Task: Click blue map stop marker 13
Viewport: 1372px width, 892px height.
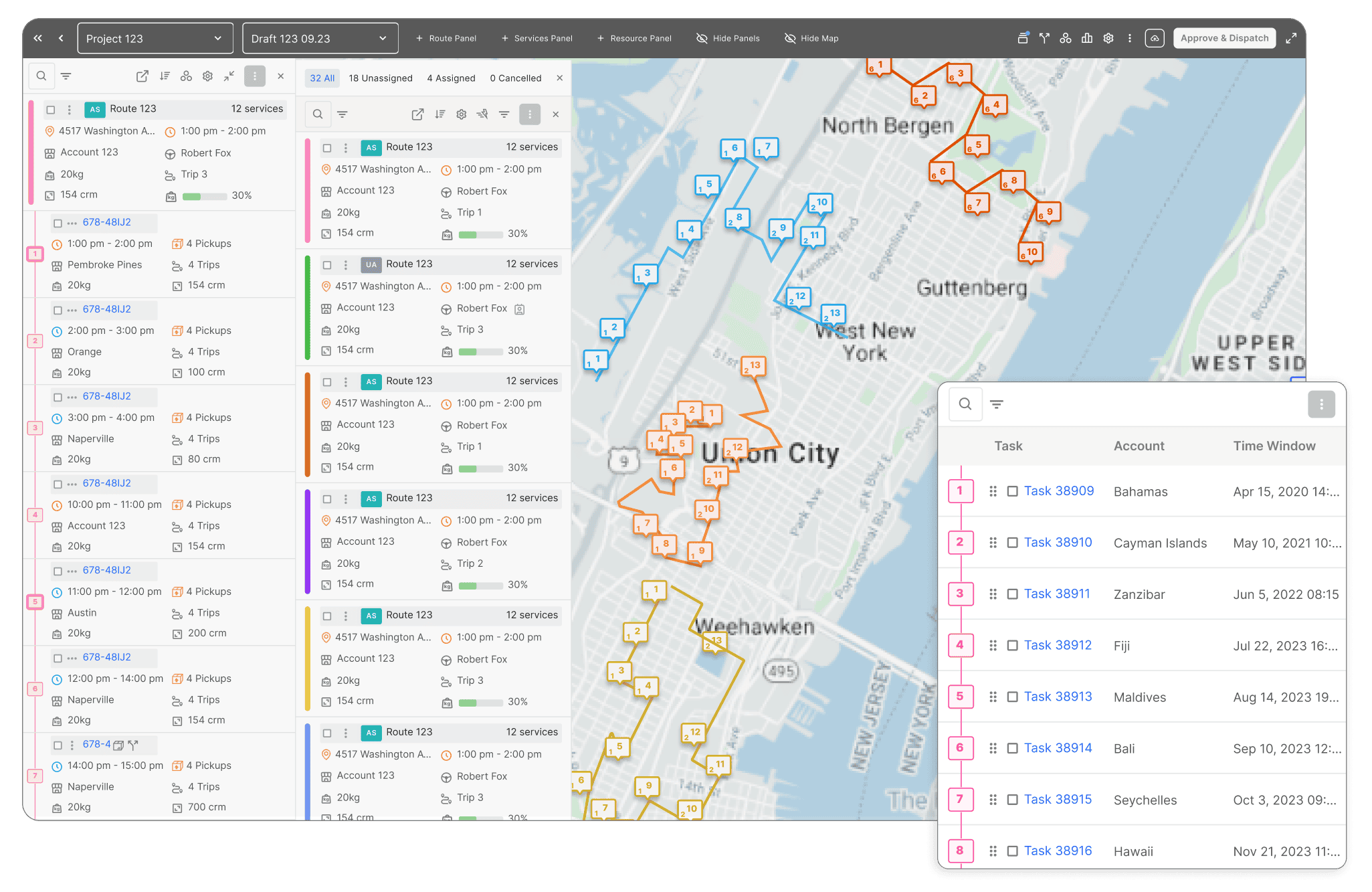Action: (834, 314)
